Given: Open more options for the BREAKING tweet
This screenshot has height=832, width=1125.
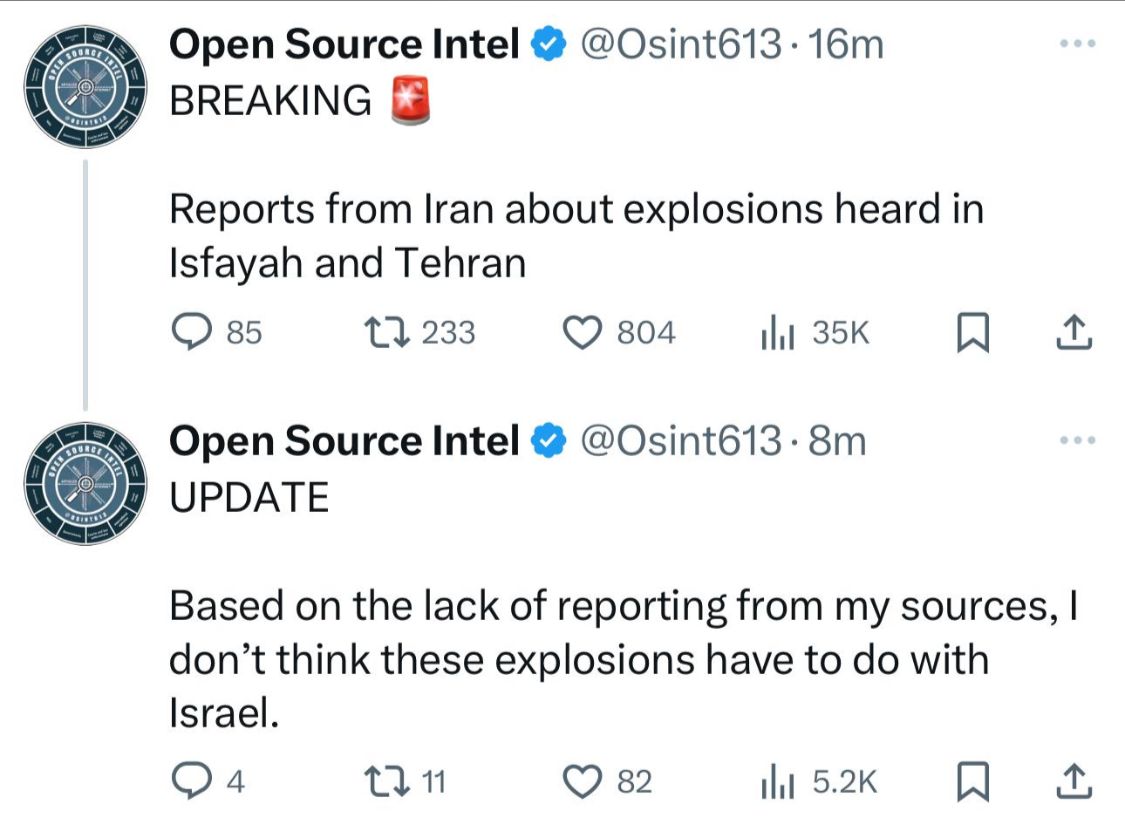Looking at the screenshot, I should click(1078, 44).
